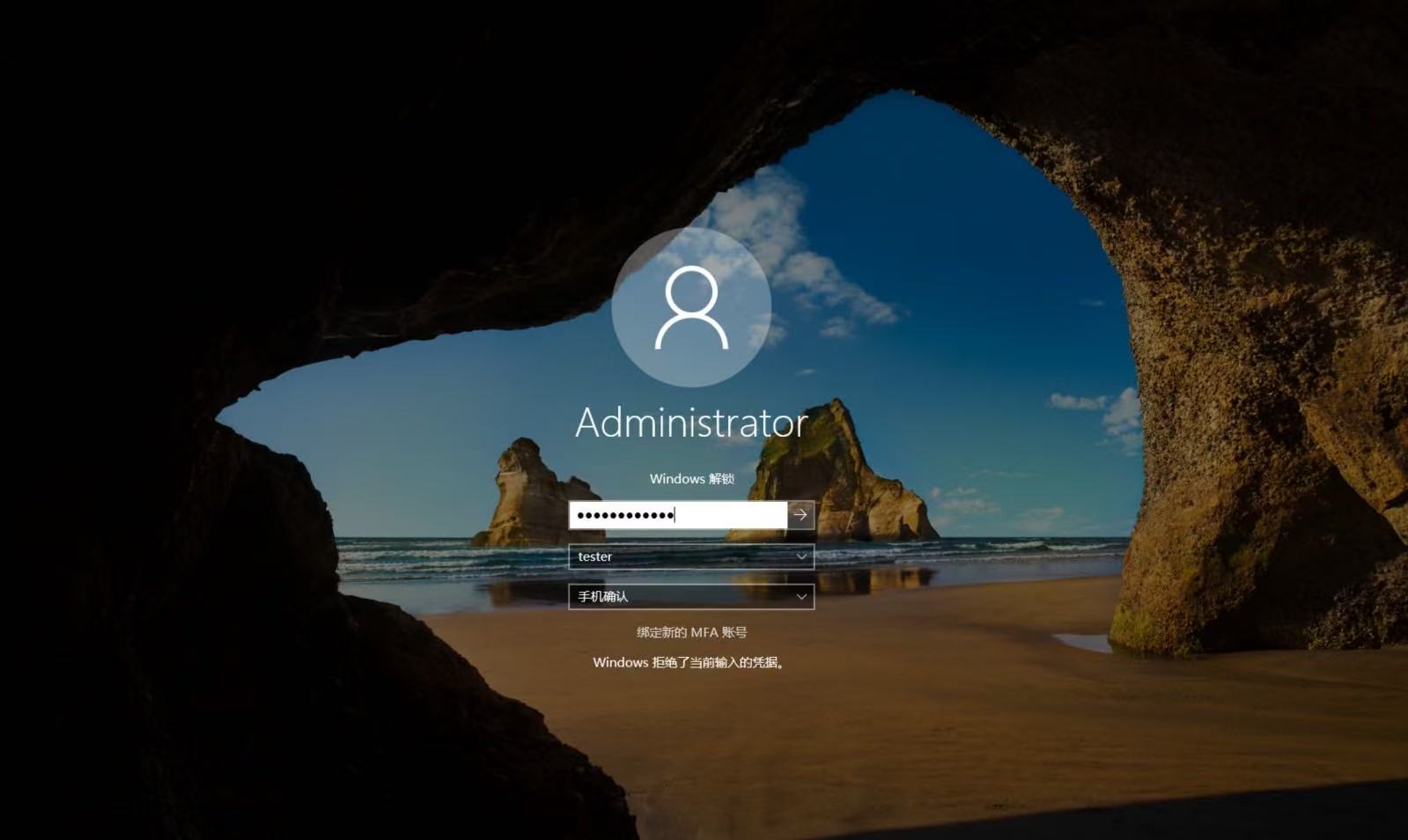Click the Administrator username text
1408x840 pixels.
coord(691,424)
